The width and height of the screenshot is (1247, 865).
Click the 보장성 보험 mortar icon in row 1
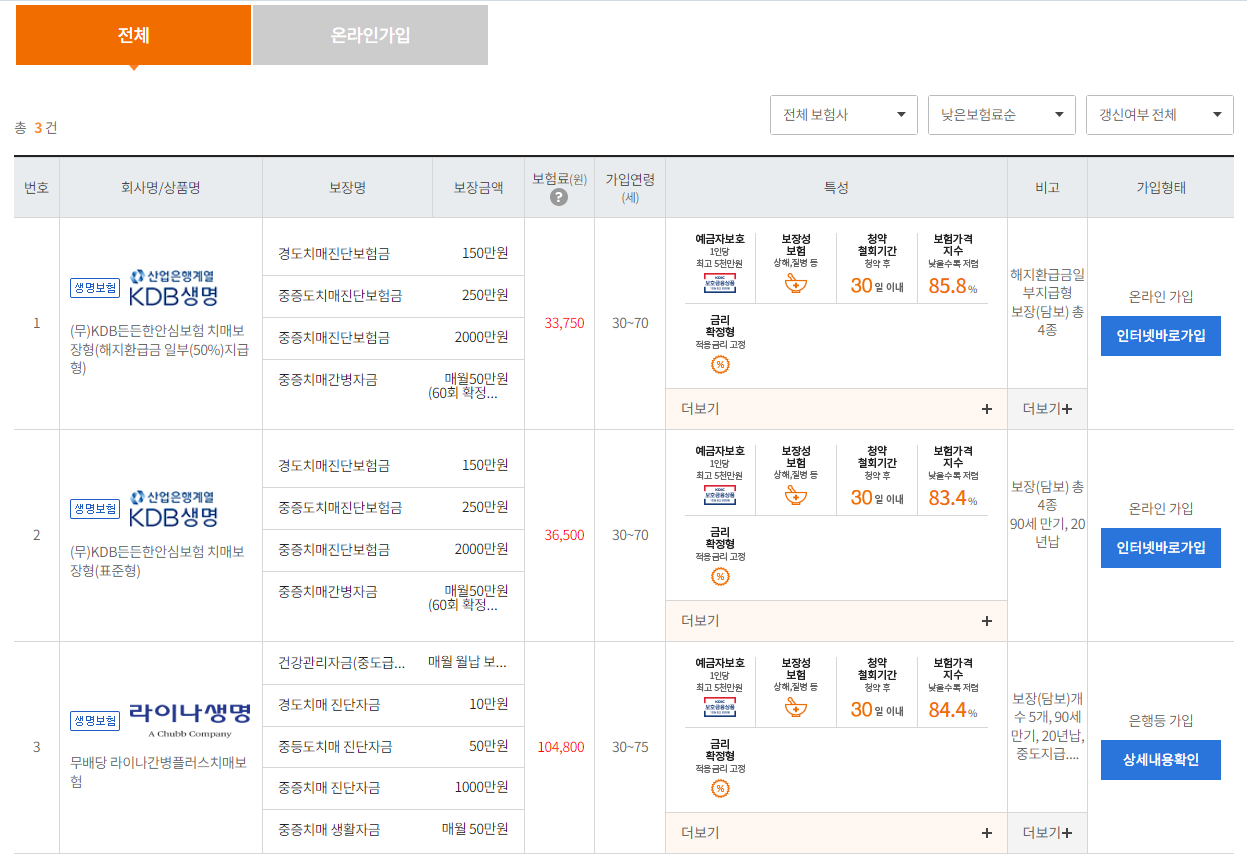[x=796, y=284]
